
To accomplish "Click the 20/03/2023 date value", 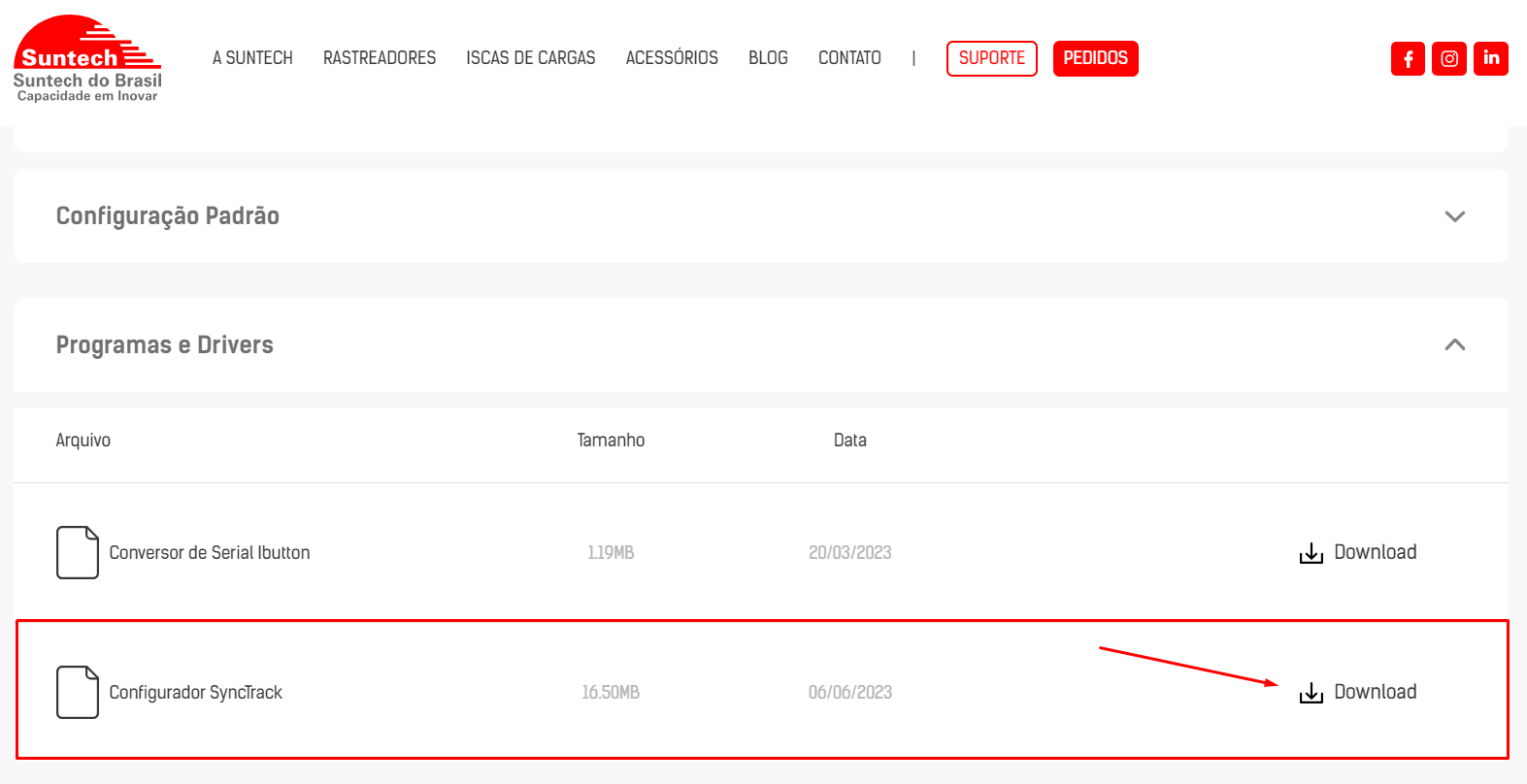I will (850, 553).
